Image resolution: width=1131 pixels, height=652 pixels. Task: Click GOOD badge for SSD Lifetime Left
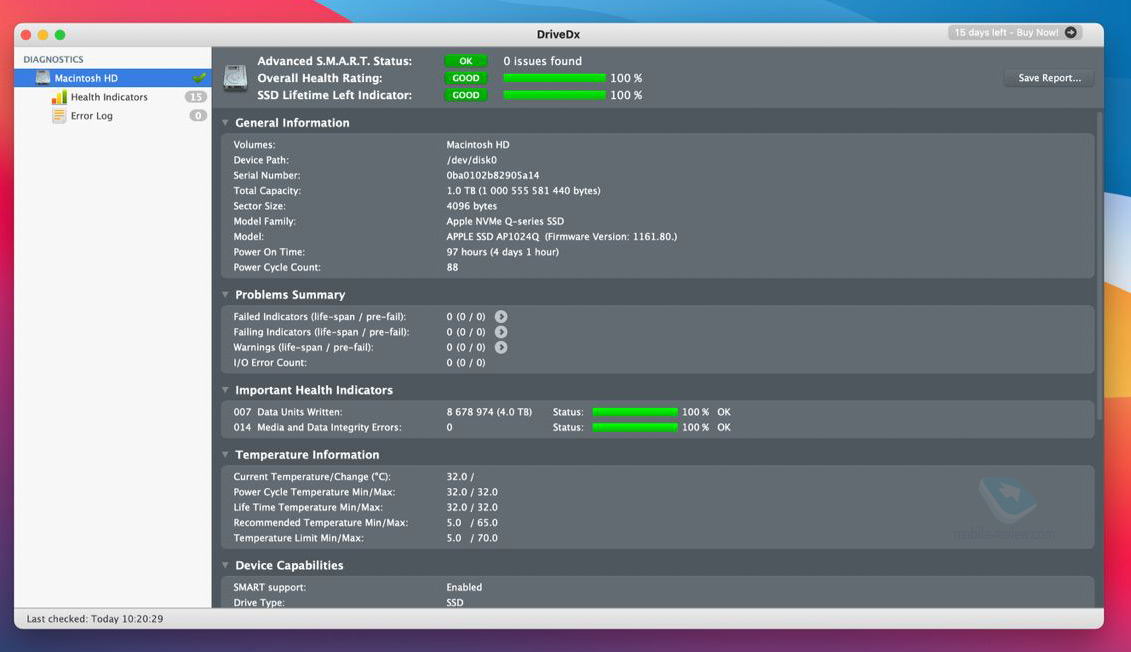pyautogui.click(x=466, y=95)
